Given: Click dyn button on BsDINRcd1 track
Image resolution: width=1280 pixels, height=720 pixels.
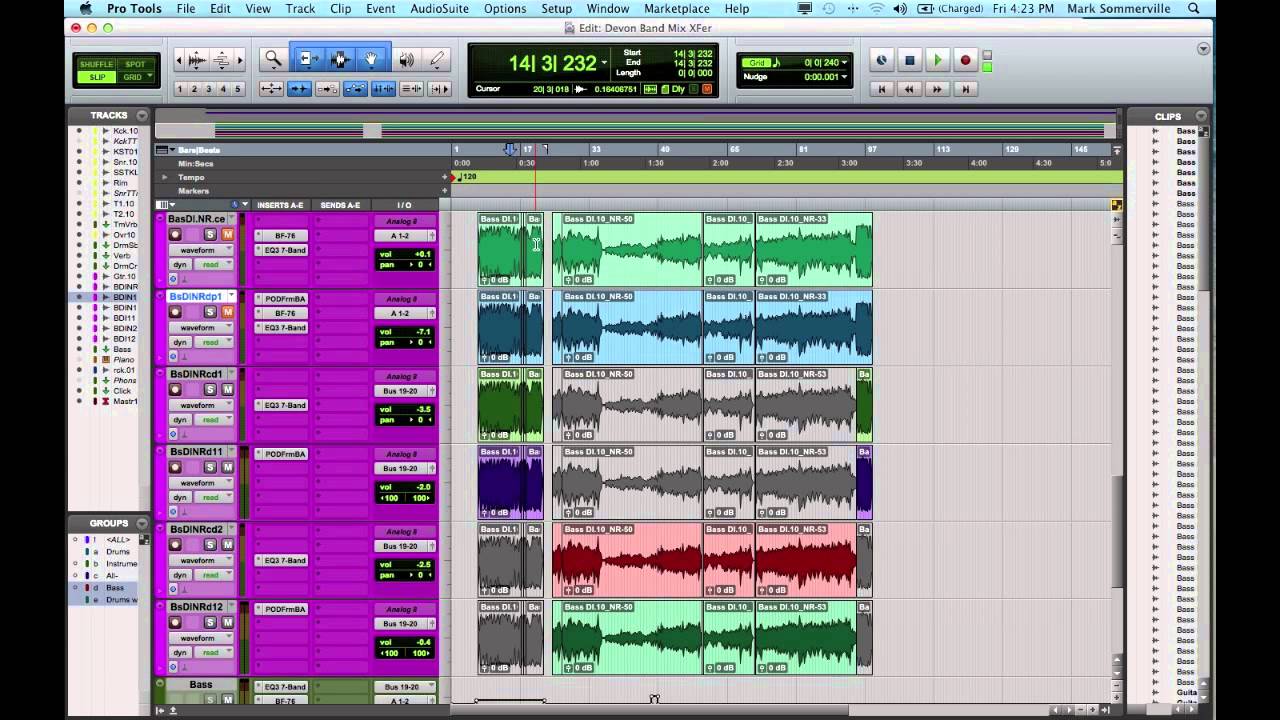Looking at the screenshot, I should [x=180, y=420].
